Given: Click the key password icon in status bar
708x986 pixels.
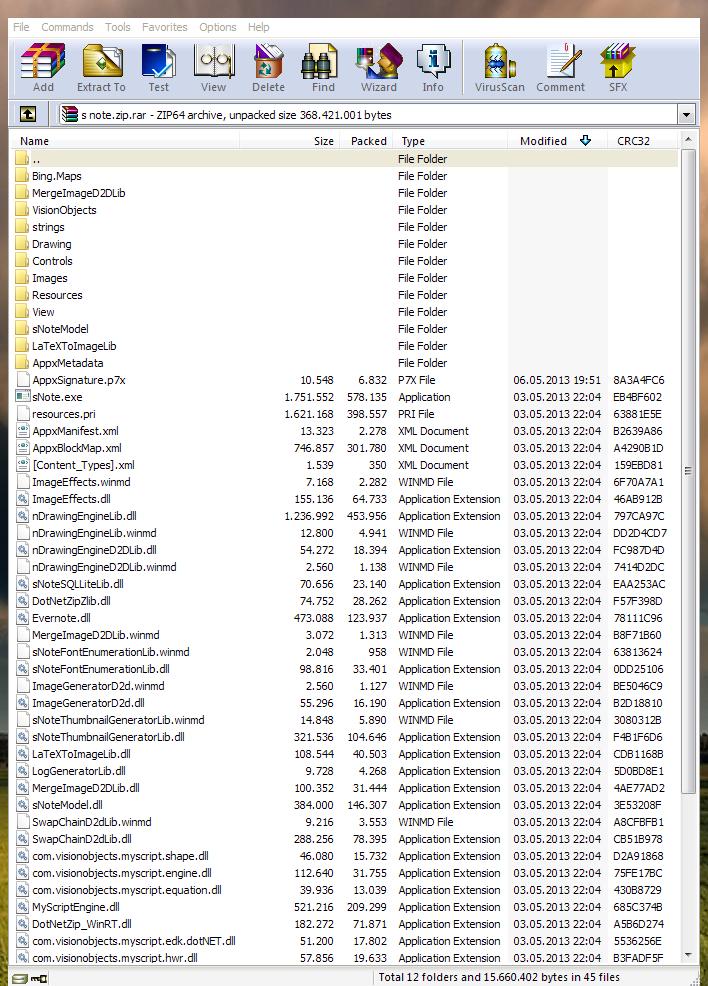Looking at the screenshot, I should [39, 978].
